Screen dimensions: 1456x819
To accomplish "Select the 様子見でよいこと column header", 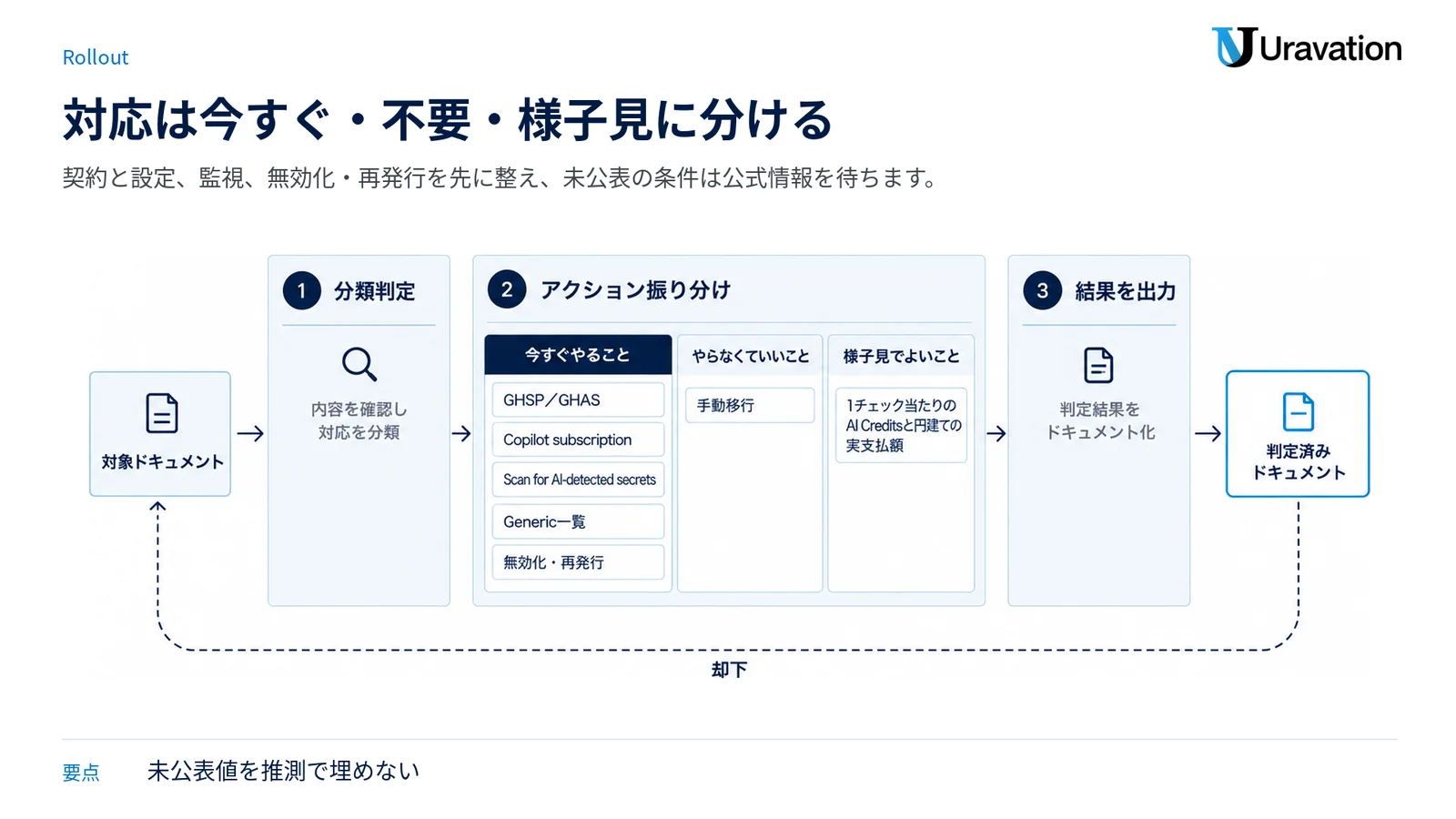I will pyautogui.click(x=901, y=356).
